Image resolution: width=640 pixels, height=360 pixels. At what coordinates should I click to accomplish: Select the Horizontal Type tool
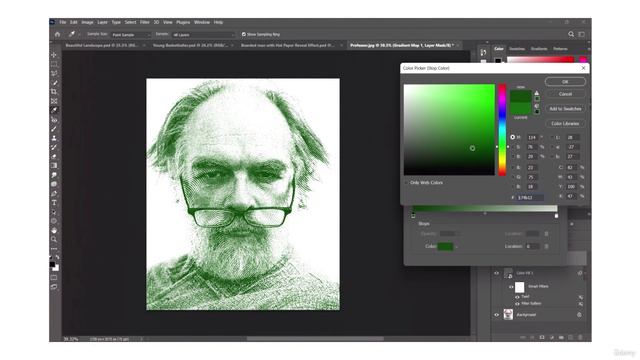click(x=54, y=203)
